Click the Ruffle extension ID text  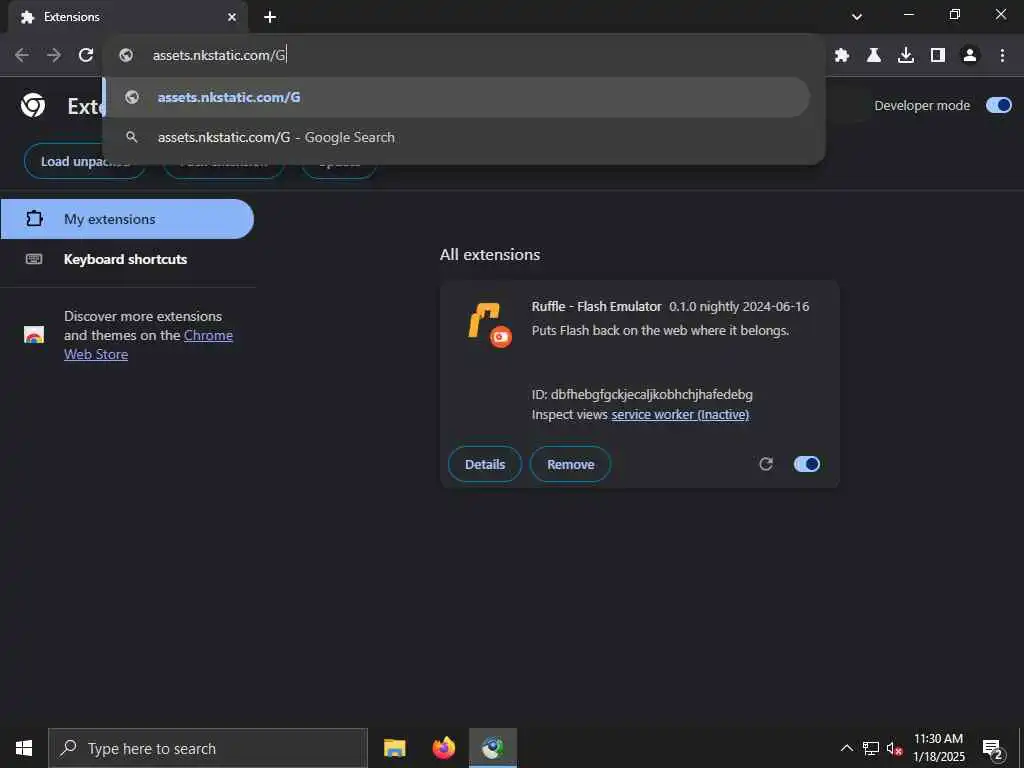[x=642, y=394]
